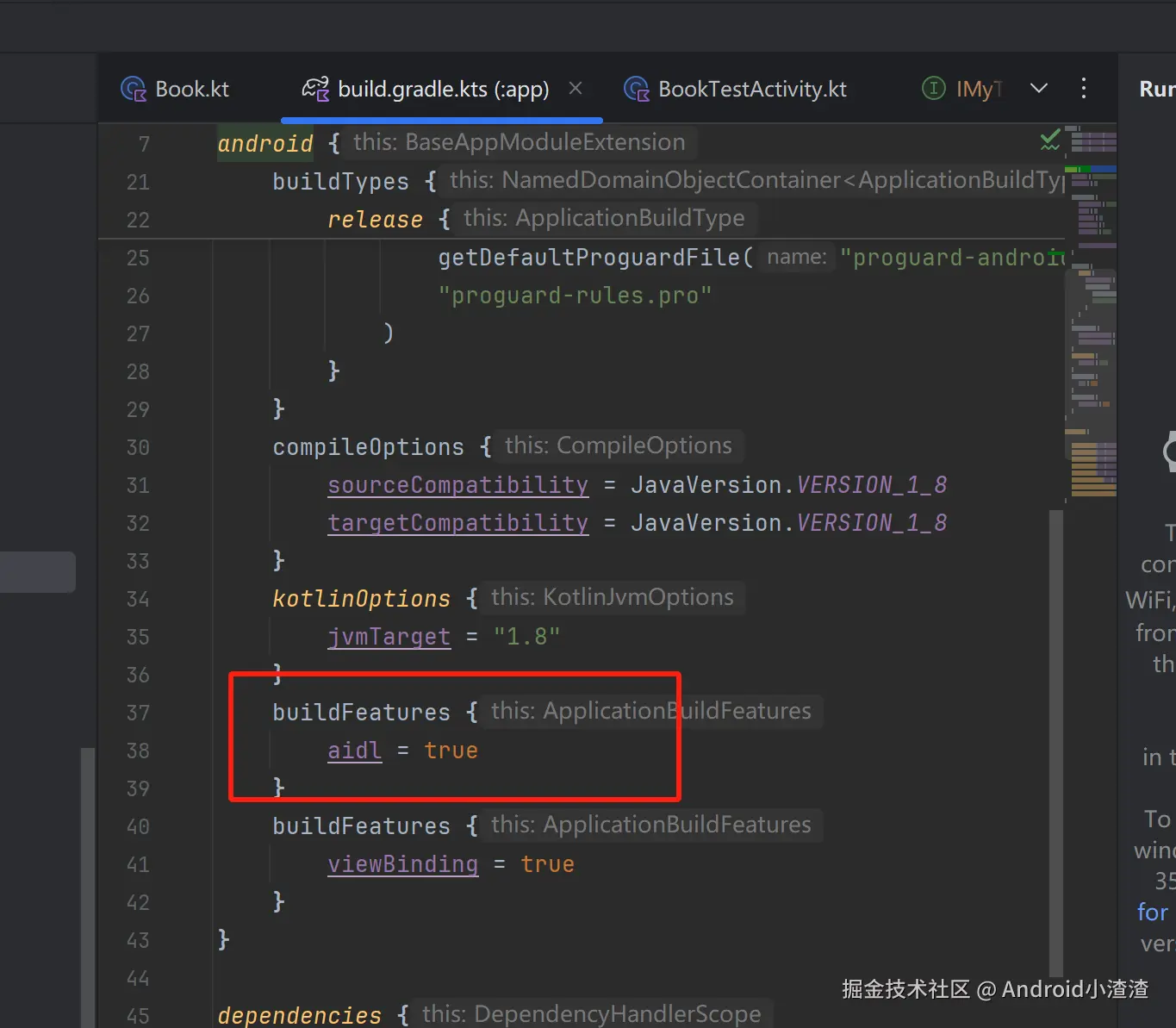1176x1028 pixels.
Task: Click buildFeatures on line 37
Action: point(361,712)
